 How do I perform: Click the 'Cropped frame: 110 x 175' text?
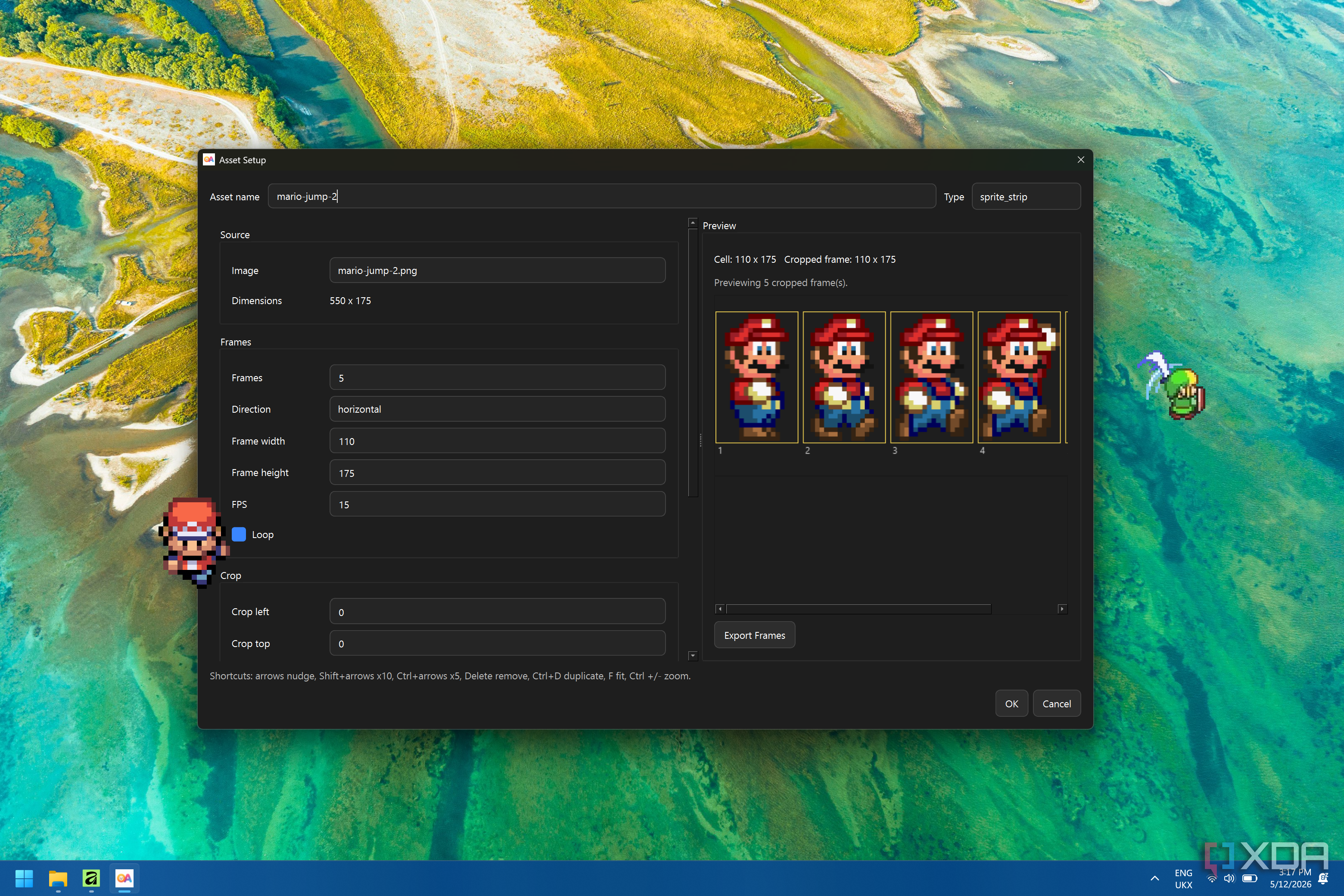[x=840, y=259]
